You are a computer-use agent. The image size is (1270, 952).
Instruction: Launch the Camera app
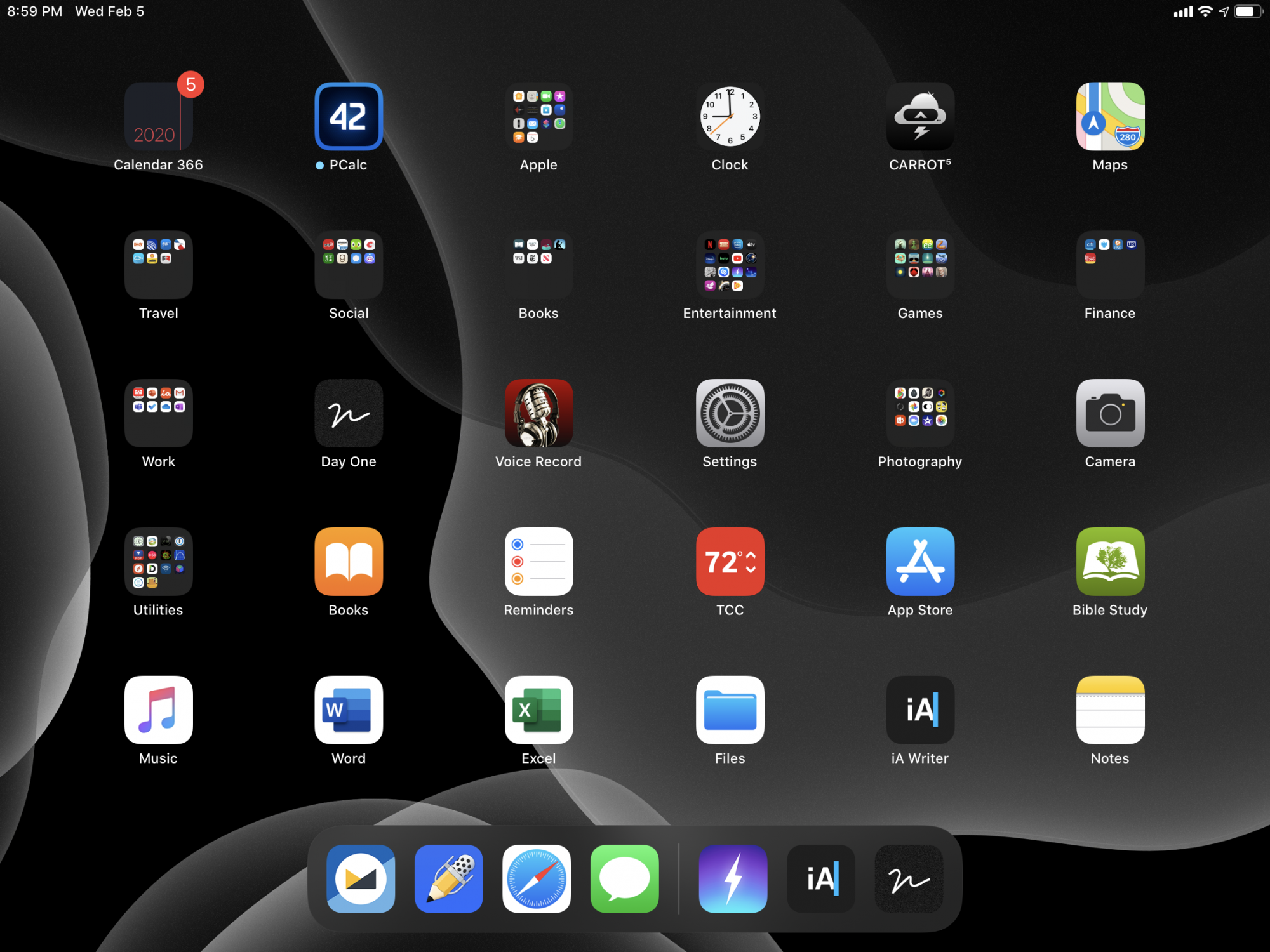[1110, 413]
